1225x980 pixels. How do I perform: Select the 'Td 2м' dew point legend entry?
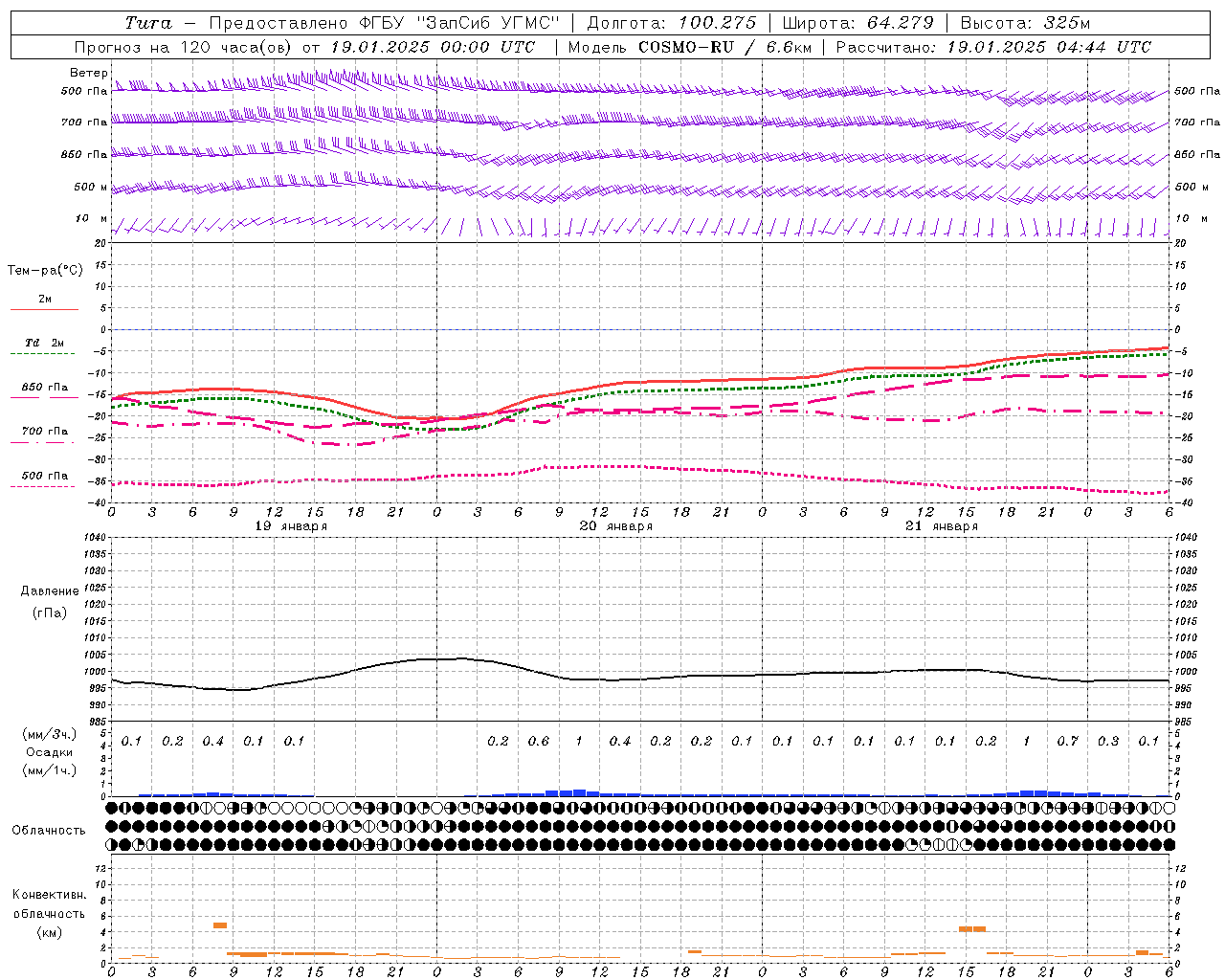coord(45,343)
